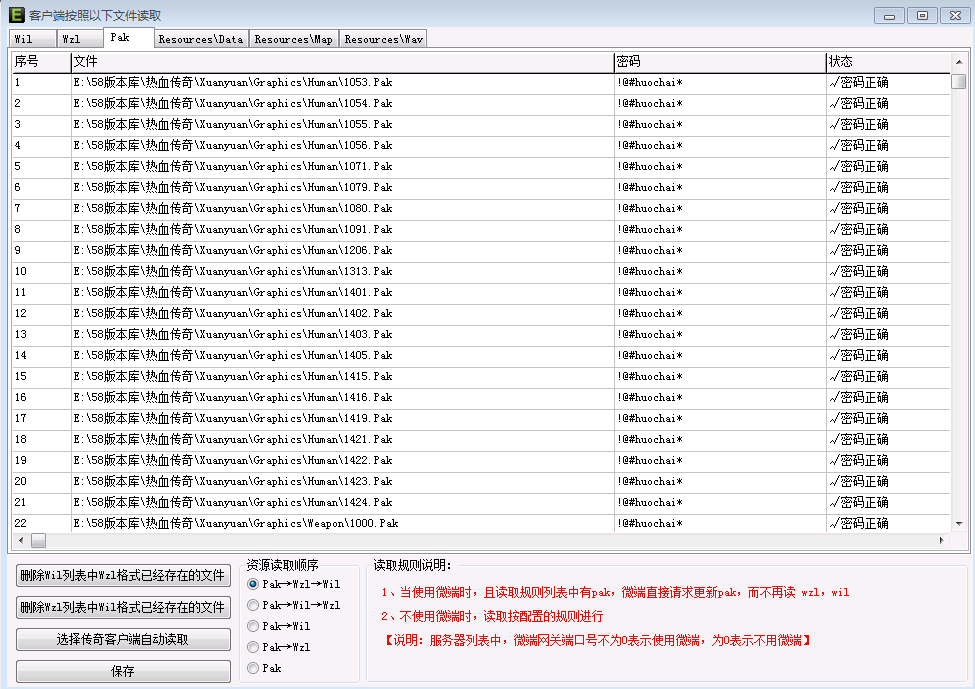Click the vertical scrollbar down arrow
The image size is (975, 689).
point(959,524)
